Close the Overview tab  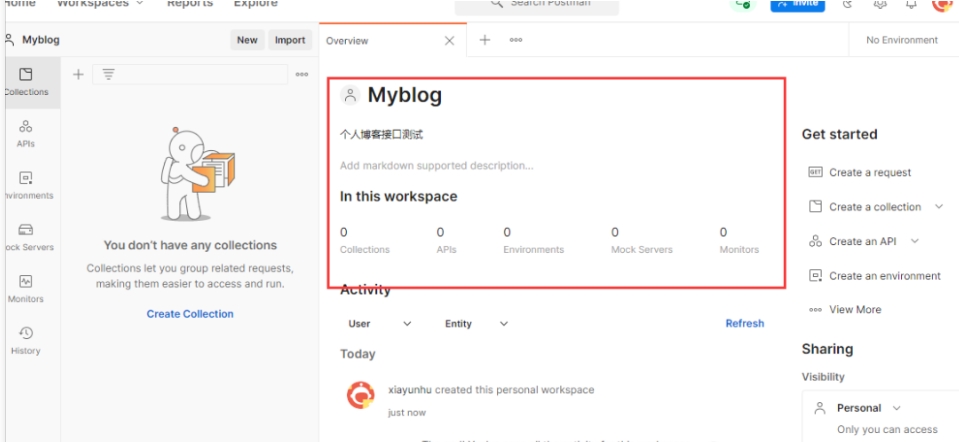click(x=449, y=40)
